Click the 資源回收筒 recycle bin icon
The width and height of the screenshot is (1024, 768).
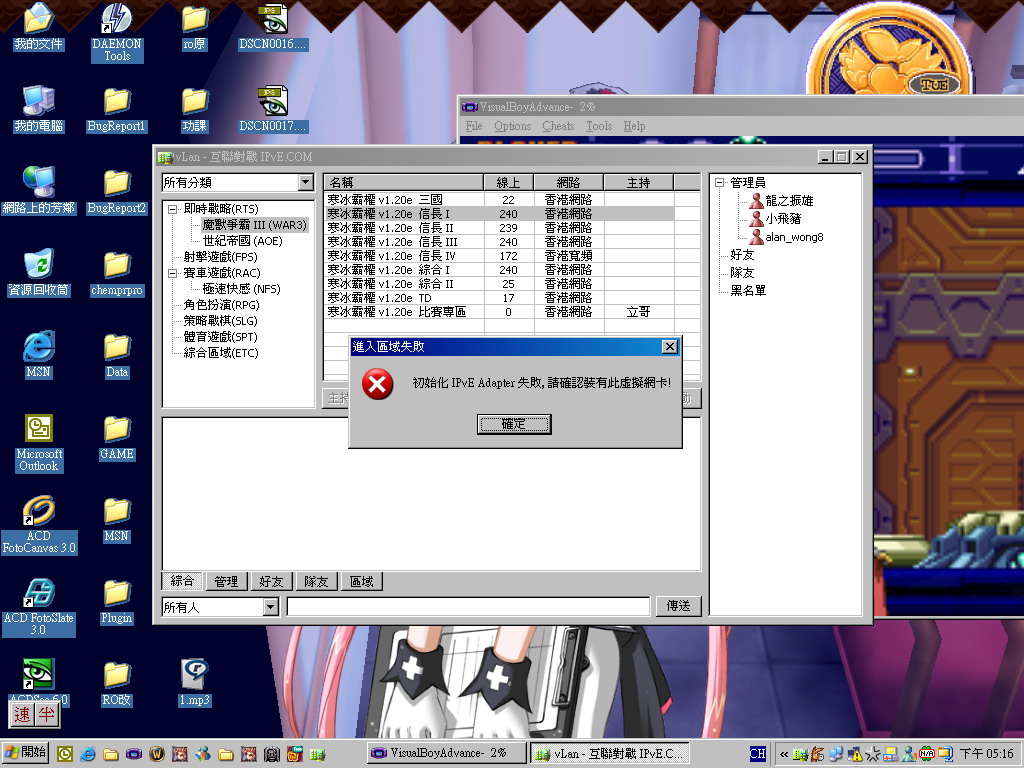tap(39, 273)
